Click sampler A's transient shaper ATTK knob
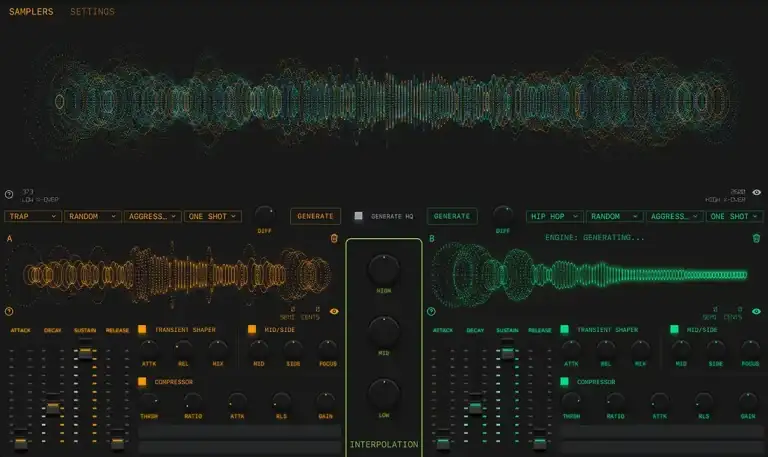768x457 pixels. 149,349
